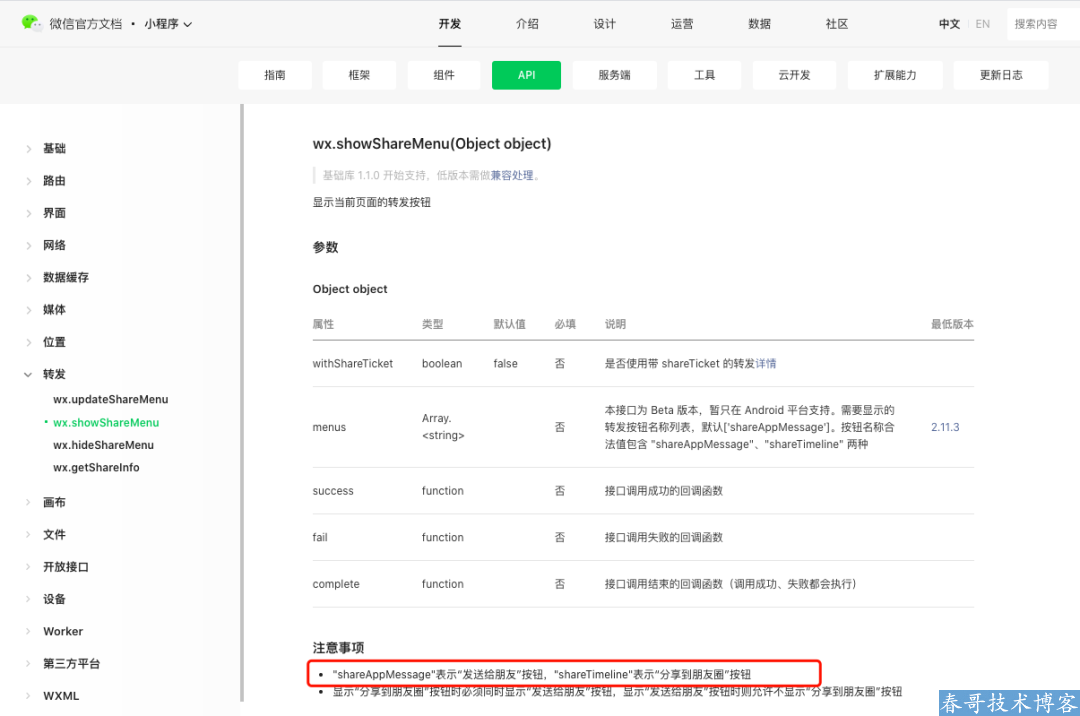Click the menus property cell
The width and height of the screenshot is (1080, 716).
329,428
